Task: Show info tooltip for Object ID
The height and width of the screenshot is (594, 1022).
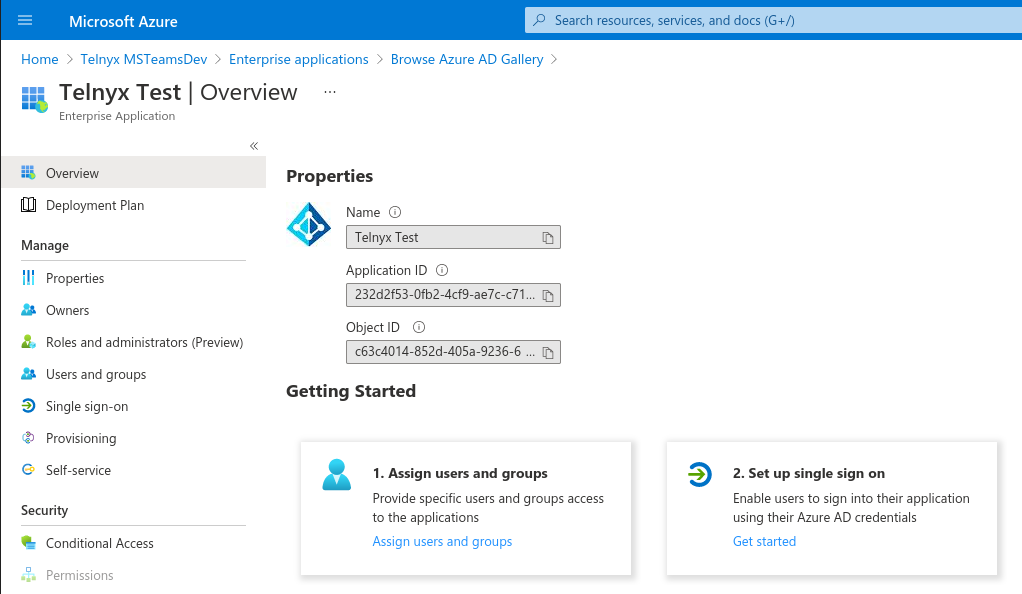Action: tap(419, 327)
